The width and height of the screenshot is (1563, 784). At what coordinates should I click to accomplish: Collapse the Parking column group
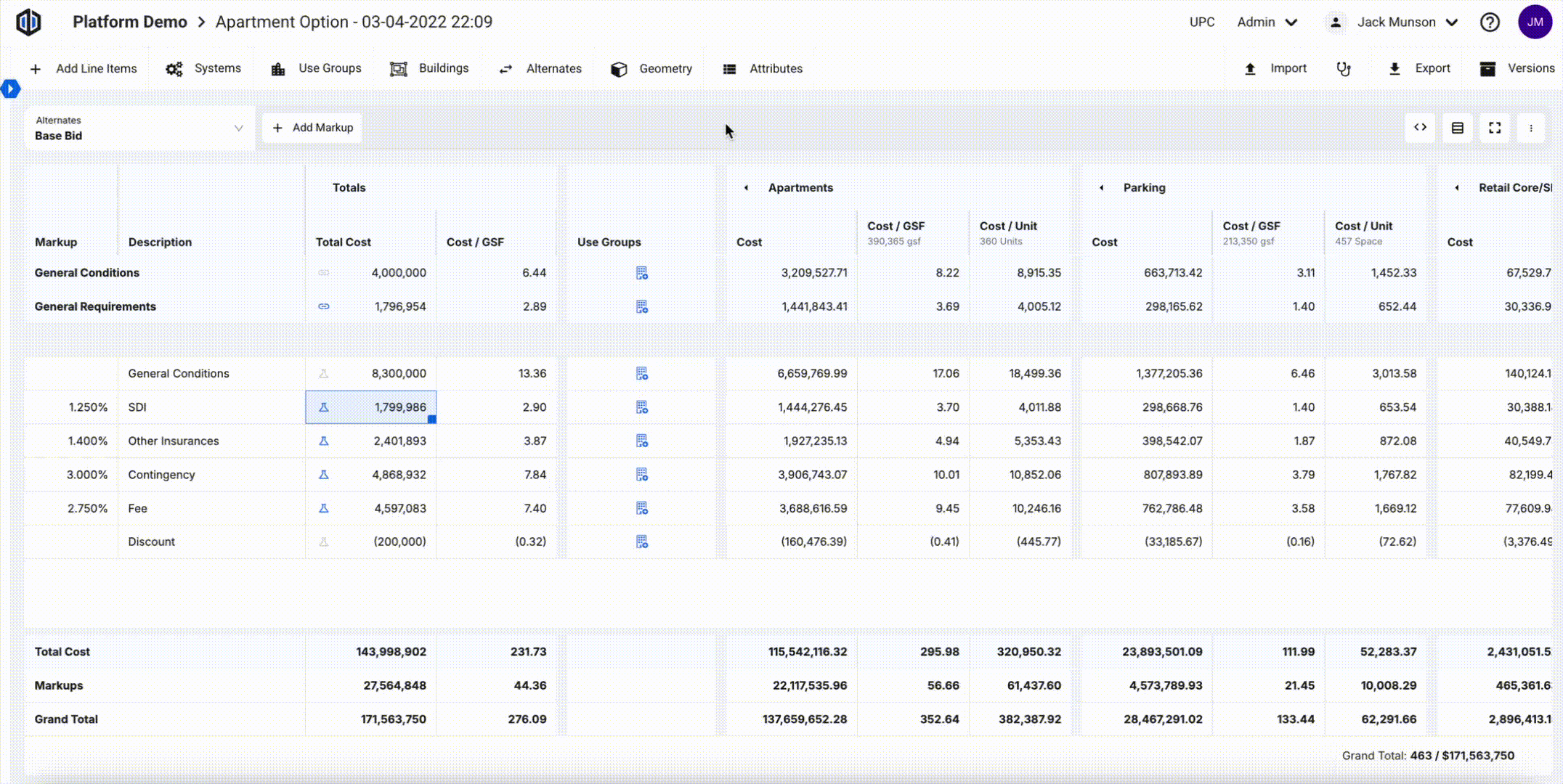click(x=1101, y=188)
